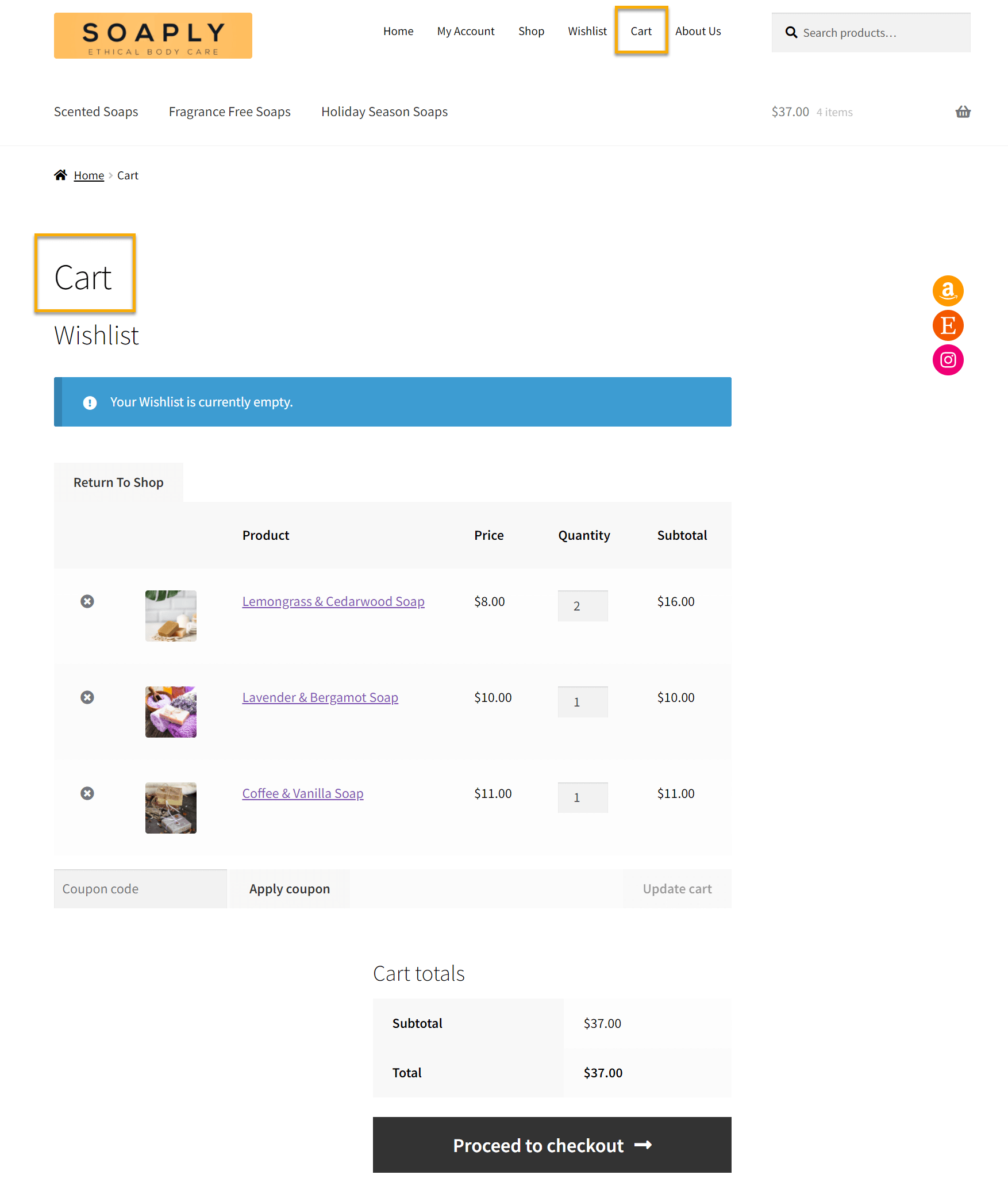Click the Update cart button

tap(677, 889)
